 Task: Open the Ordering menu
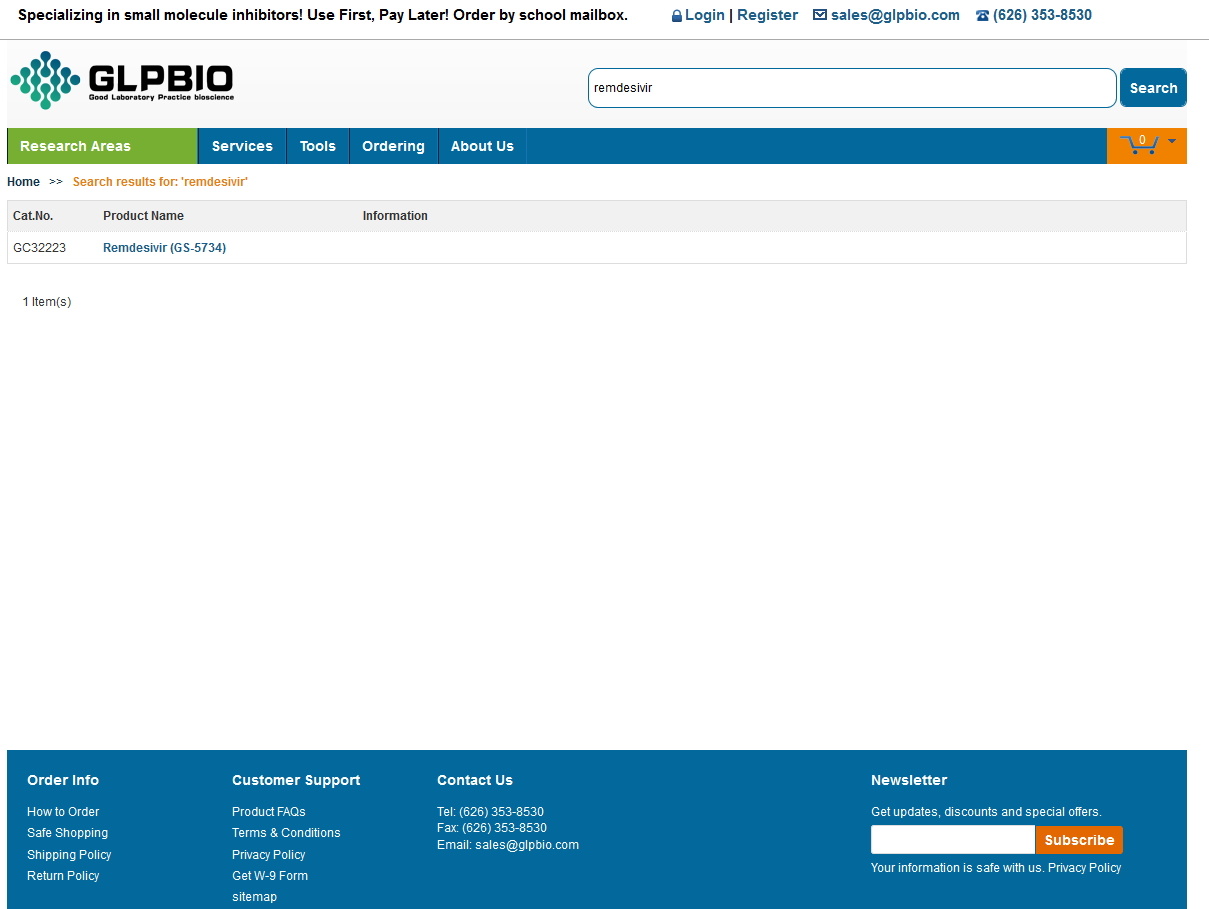393,146
